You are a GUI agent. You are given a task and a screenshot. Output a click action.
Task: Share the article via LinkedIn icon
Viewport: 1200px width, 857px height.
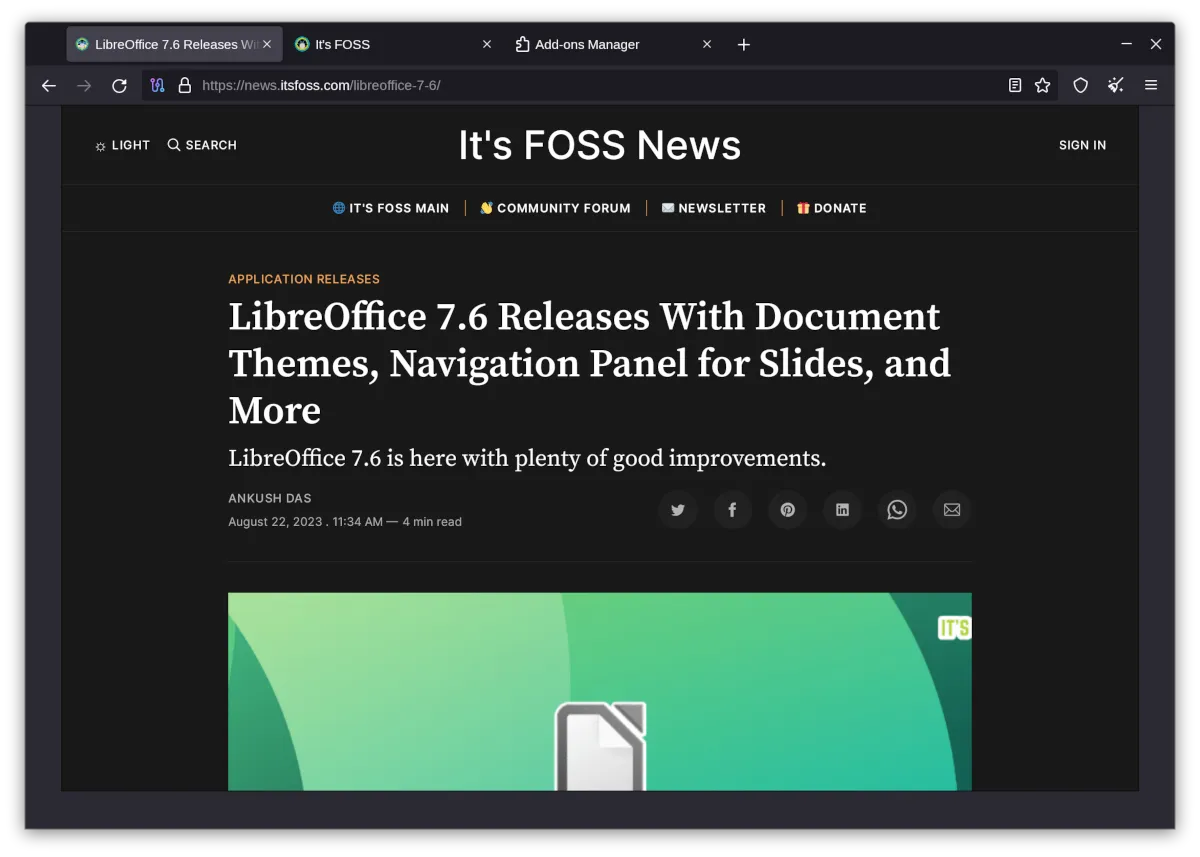tap(842, 510)
